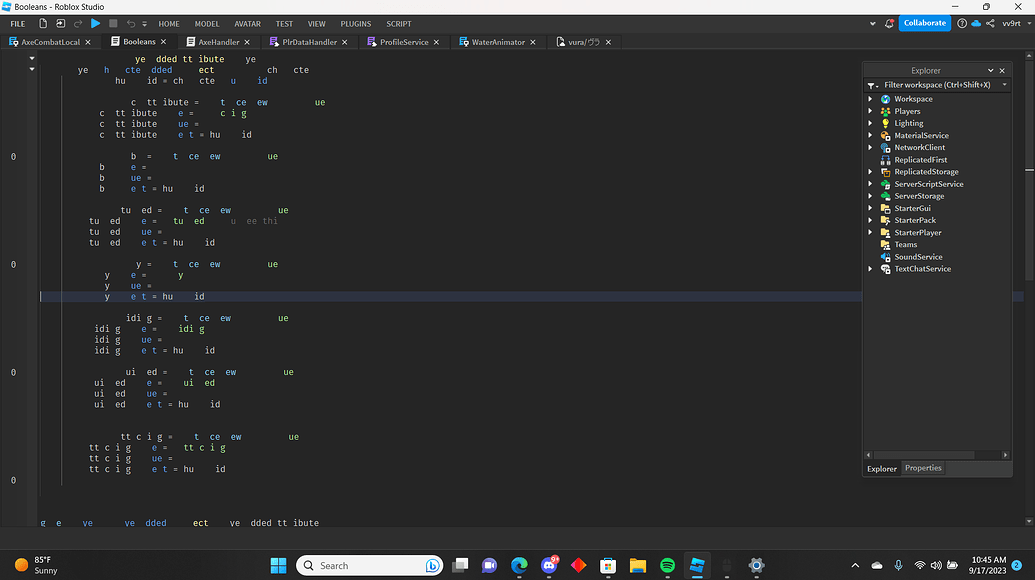Click the Lighting service icon
This screenshot has width=1035, height=580.
tap(884, 123)
